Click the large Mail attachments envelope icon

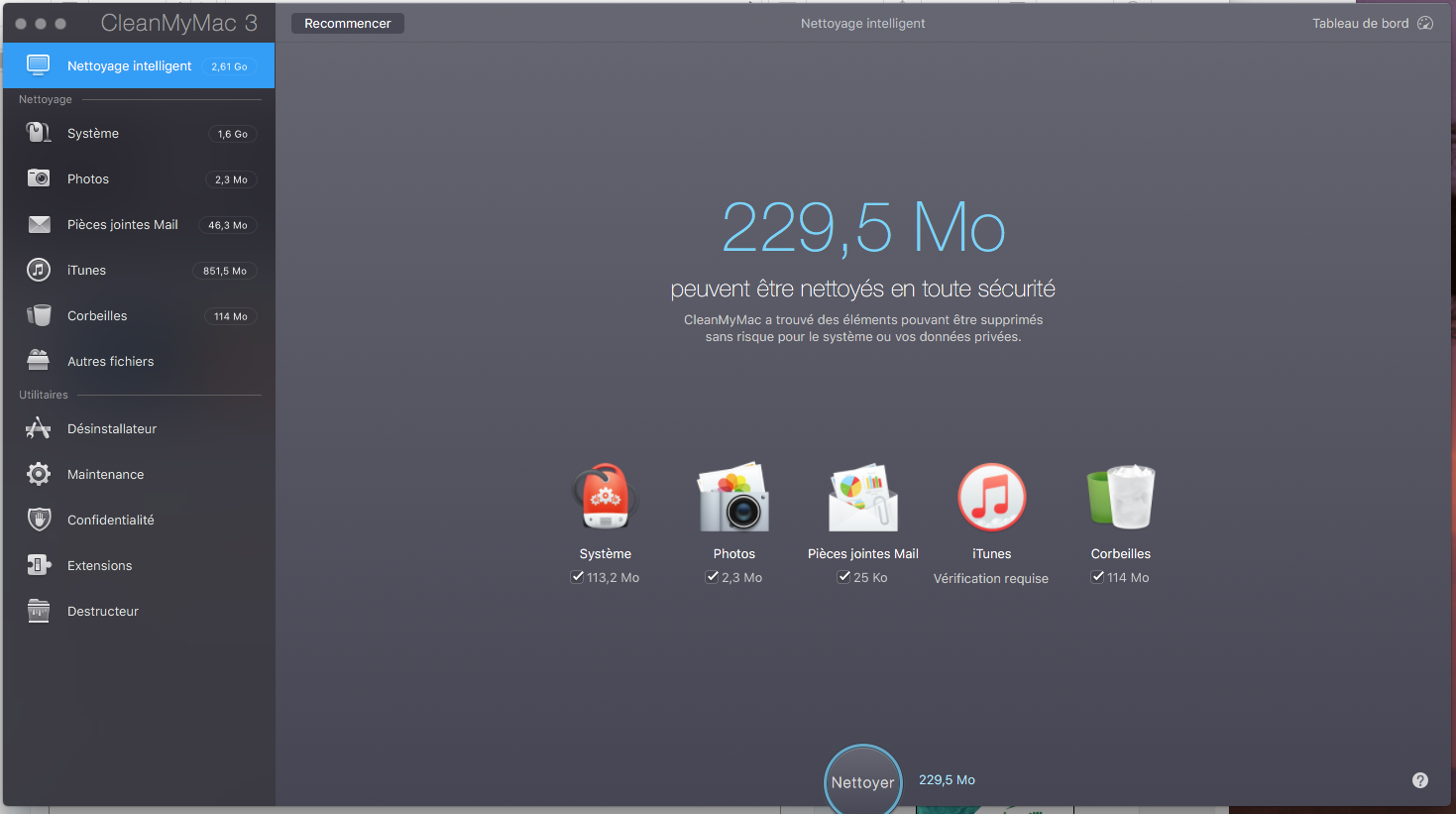(863, 497)
